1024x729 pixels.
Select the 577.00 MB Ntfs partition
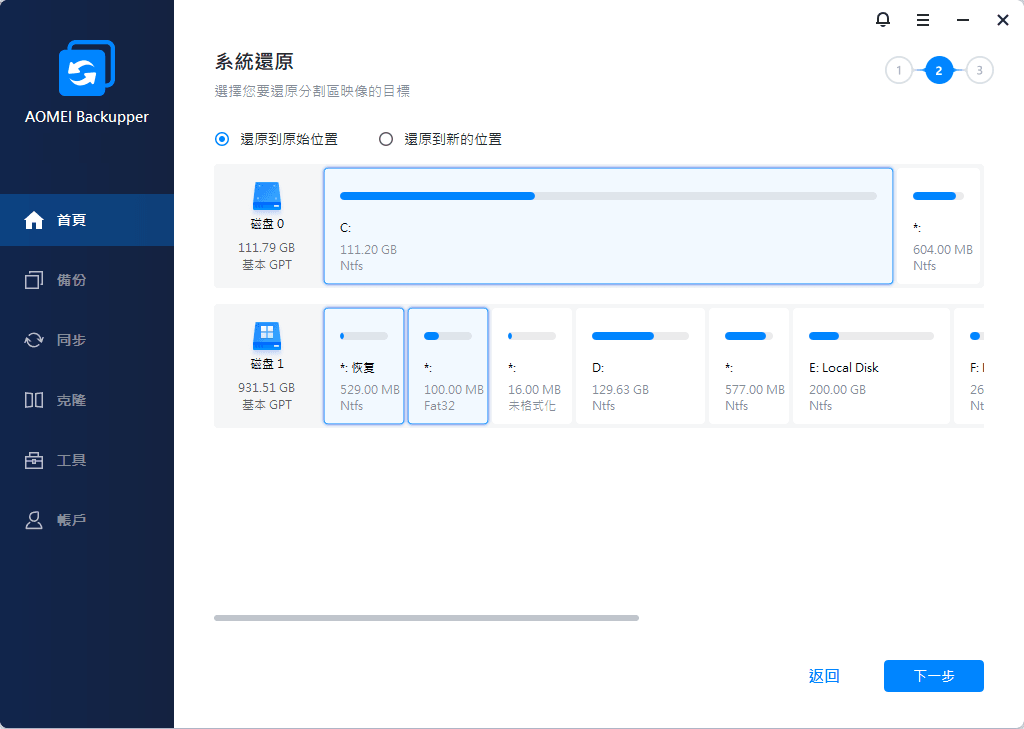(749, 366)
